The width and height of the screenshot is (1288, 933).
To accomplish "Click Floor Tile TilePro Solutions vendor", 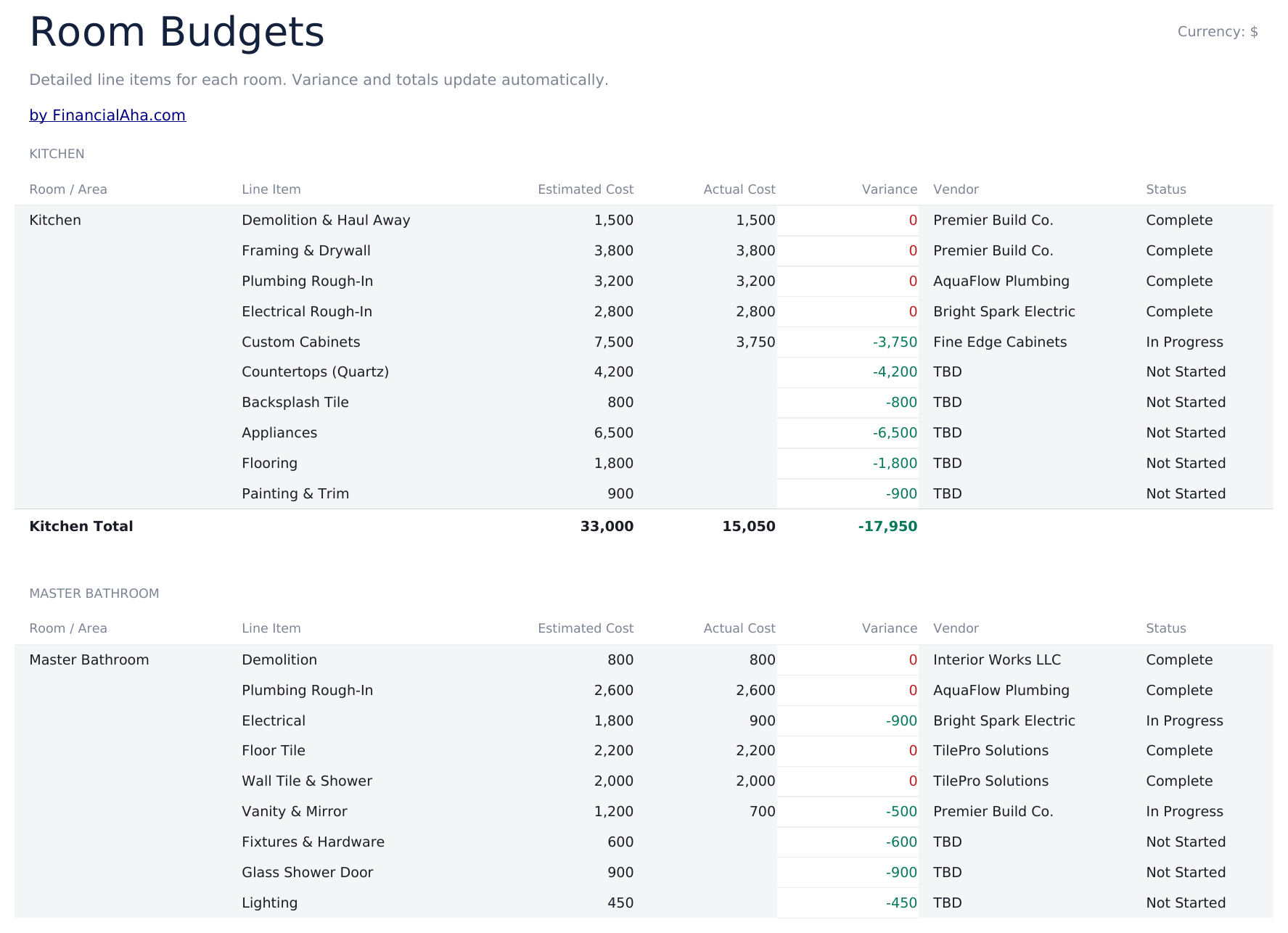I will click(991, 751).
